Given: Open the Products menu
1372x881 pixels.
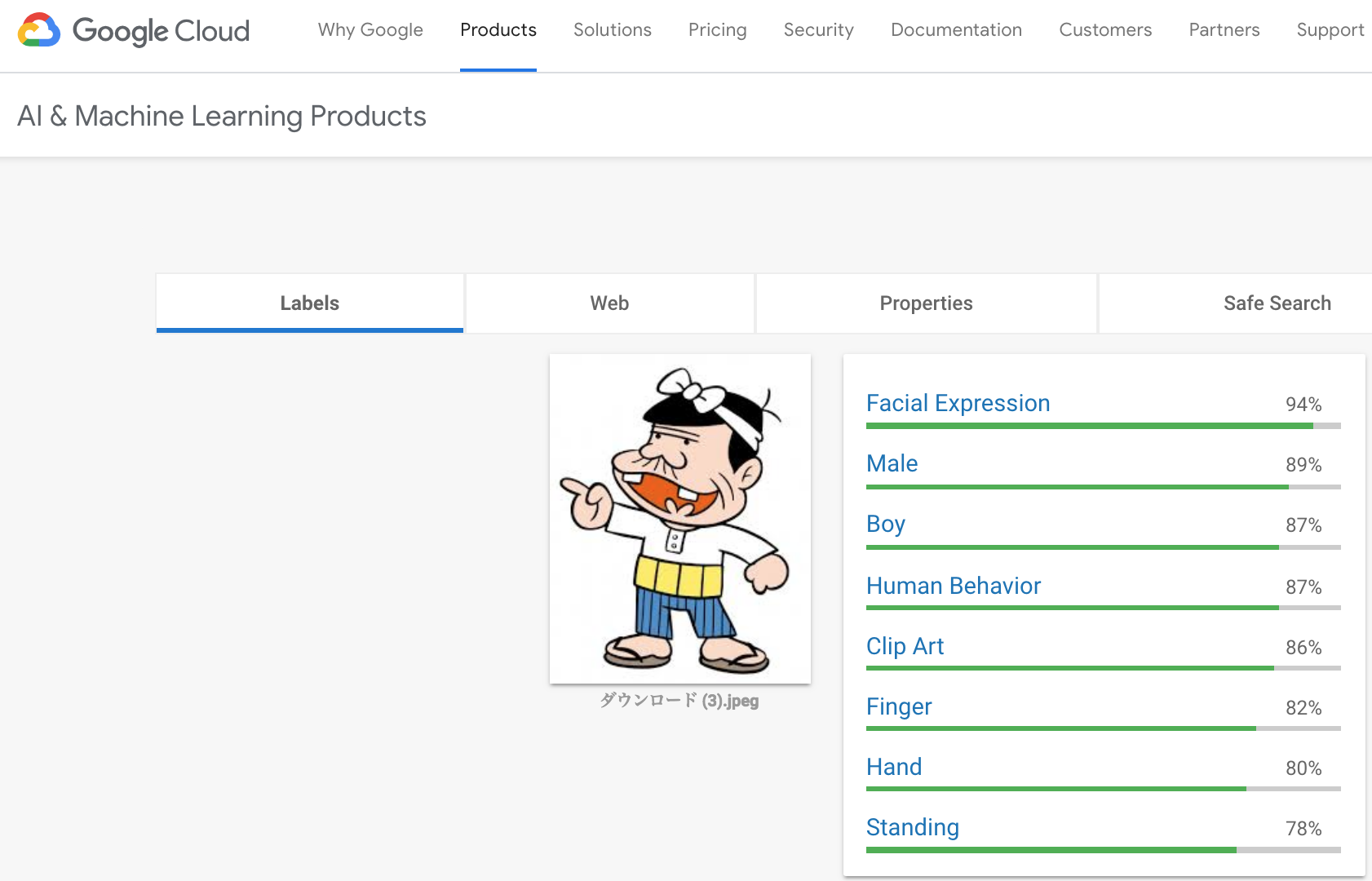Looking at the screenshot, I should tap(498, 30).
